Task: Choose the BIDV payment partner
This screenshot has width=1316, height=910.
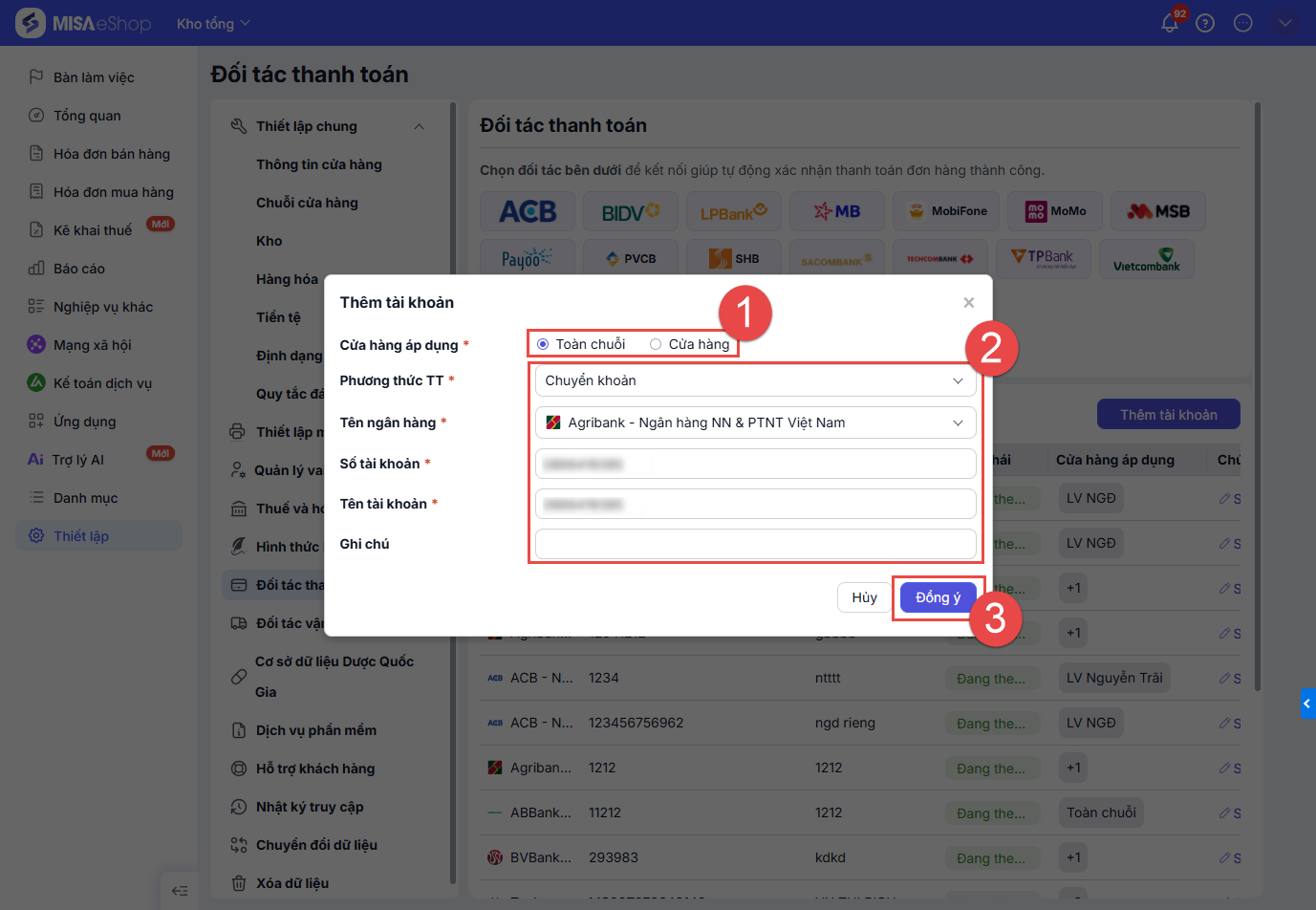Action: (631, 211)
